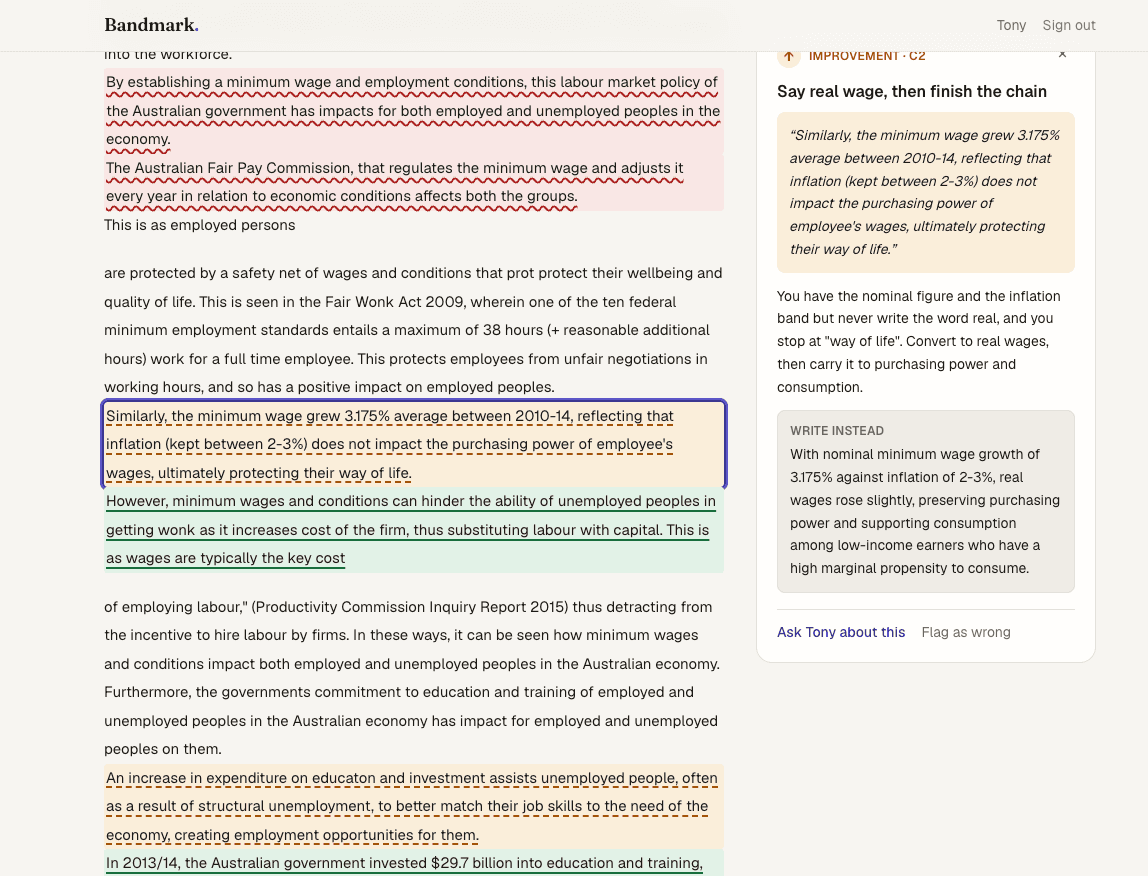Click the quoted excerpt in the feedback card
The width and height of the screenshot is (1148, 876).
925,192
